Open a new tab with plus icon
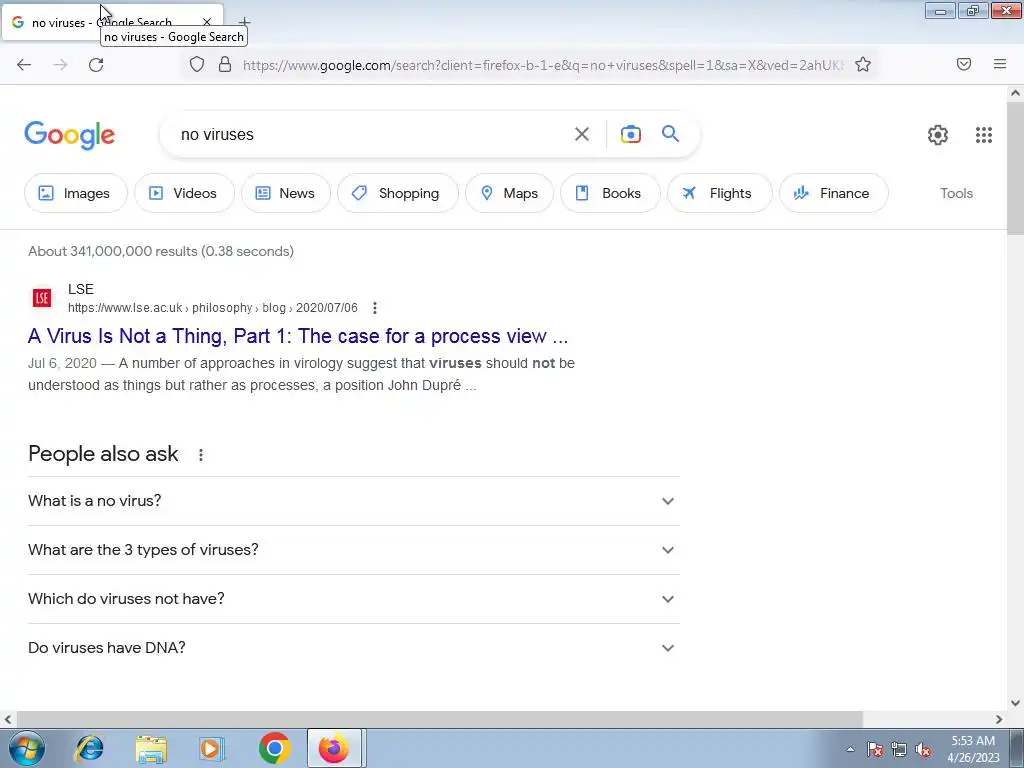Image resolution: width=1024 pixels, height=768 pixels. coord(244,22)
